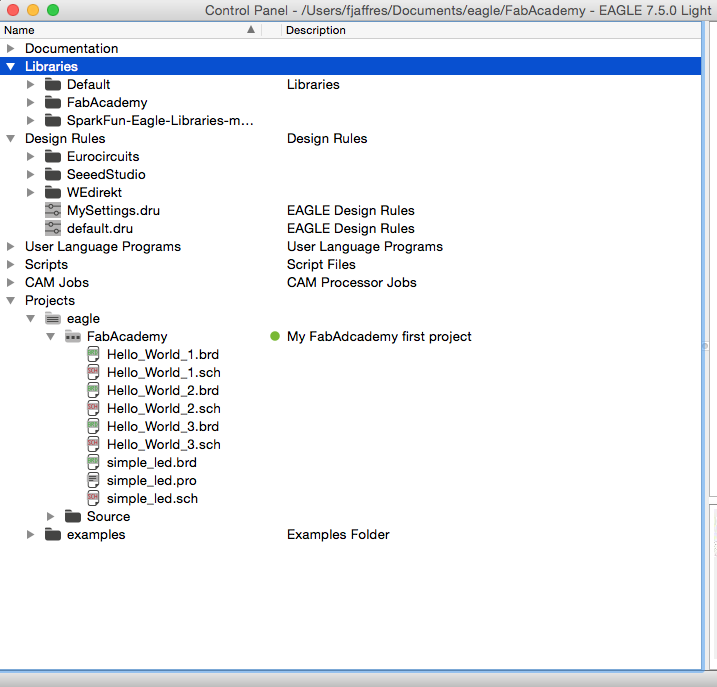Expand the CAM Jobs node
This screenshot has width=717, height=687.
[x=11, y=283]
